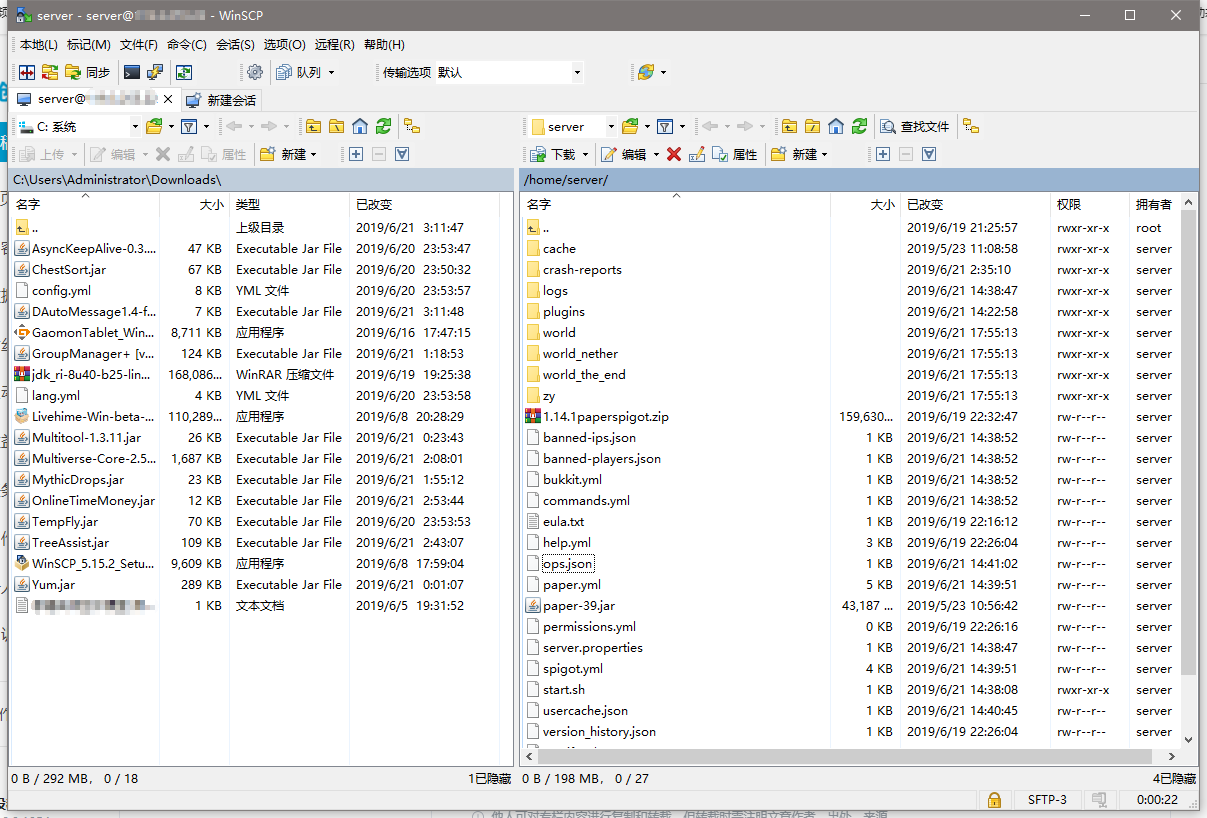This screenshot has height=818, width=1207.
Task: Open the remote server directory dropdown
Action: coord(609,127)
